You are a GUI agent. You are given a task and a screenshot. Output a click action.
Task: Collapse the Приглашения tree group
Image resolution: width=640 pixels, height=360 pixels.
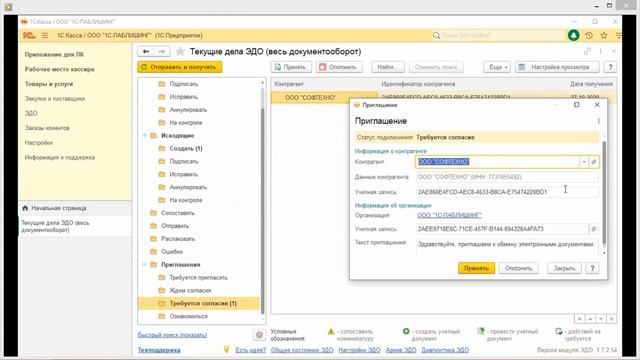point(144,264)
